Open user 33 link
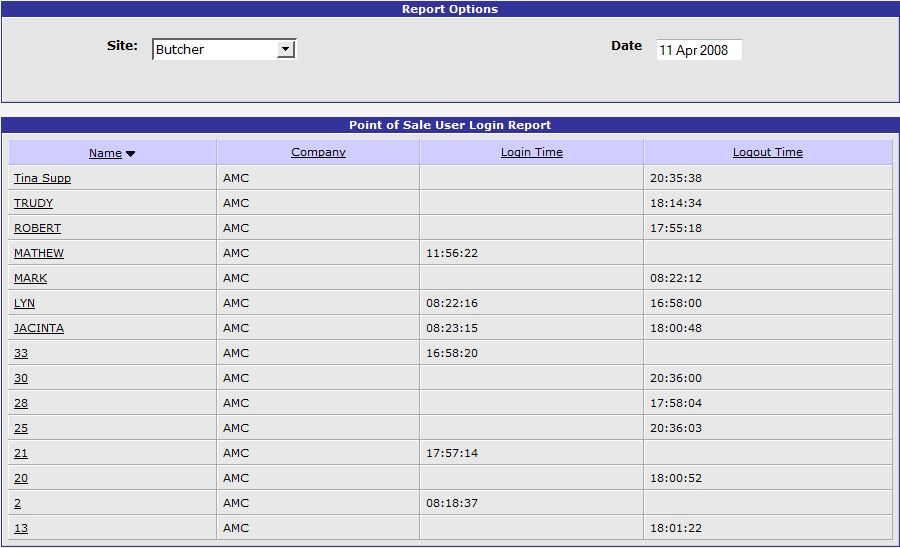This screenshot has width=900, height=548. pyautogui.click(x=21, y=353)
